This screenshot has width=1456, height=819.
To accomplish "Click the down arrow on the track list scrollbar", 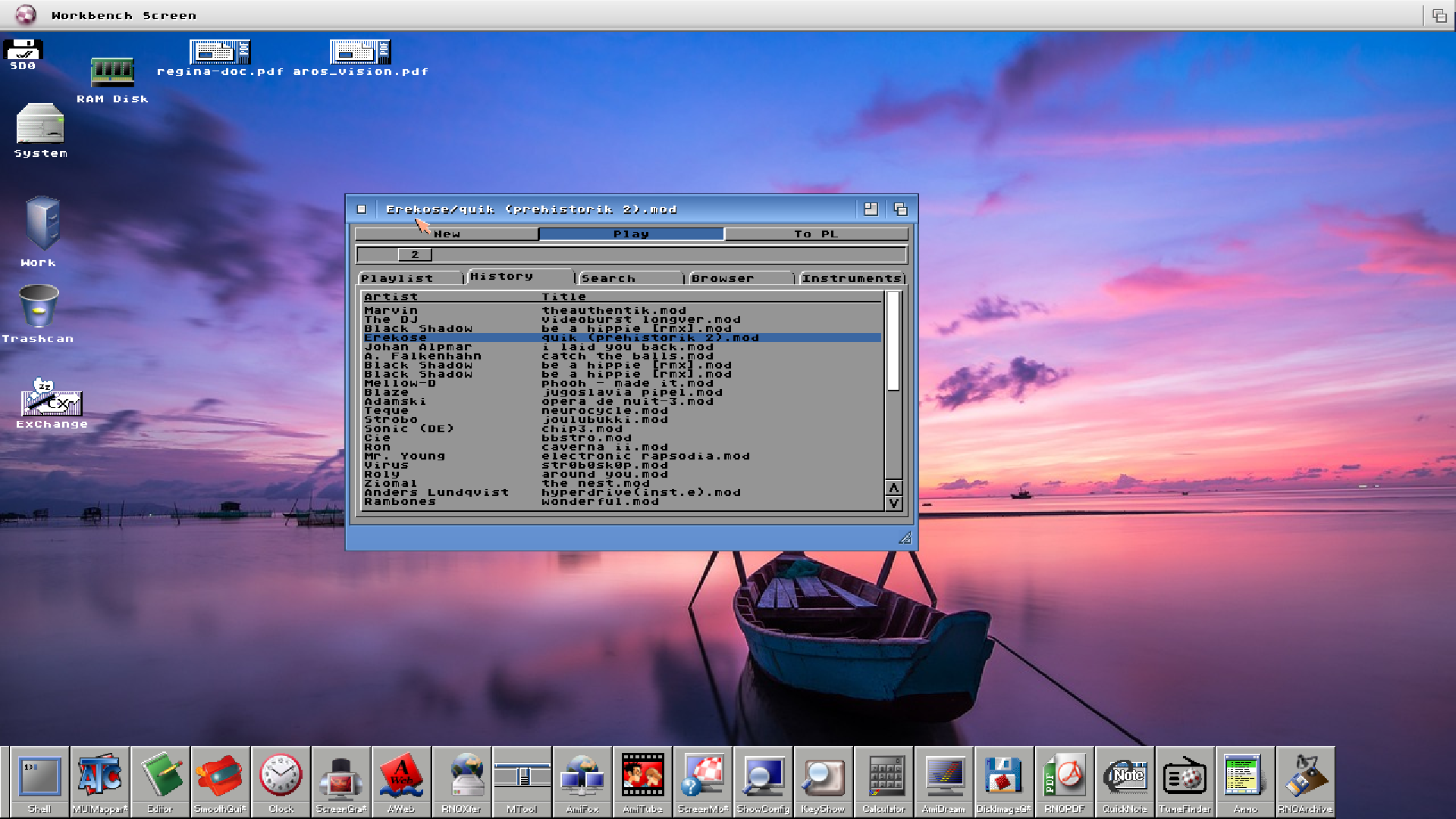I will (x=894, y=501).
